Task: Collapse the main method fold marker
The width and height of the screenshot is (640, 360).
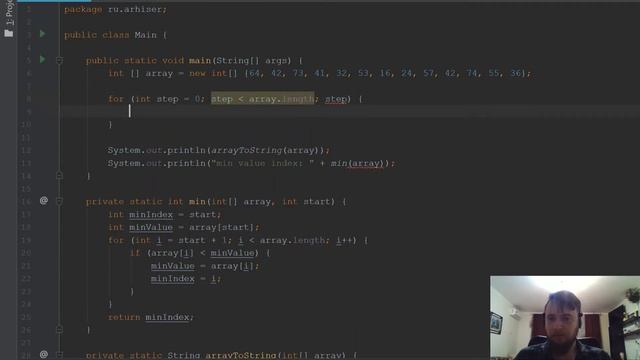Action: [x=59, y=61]
